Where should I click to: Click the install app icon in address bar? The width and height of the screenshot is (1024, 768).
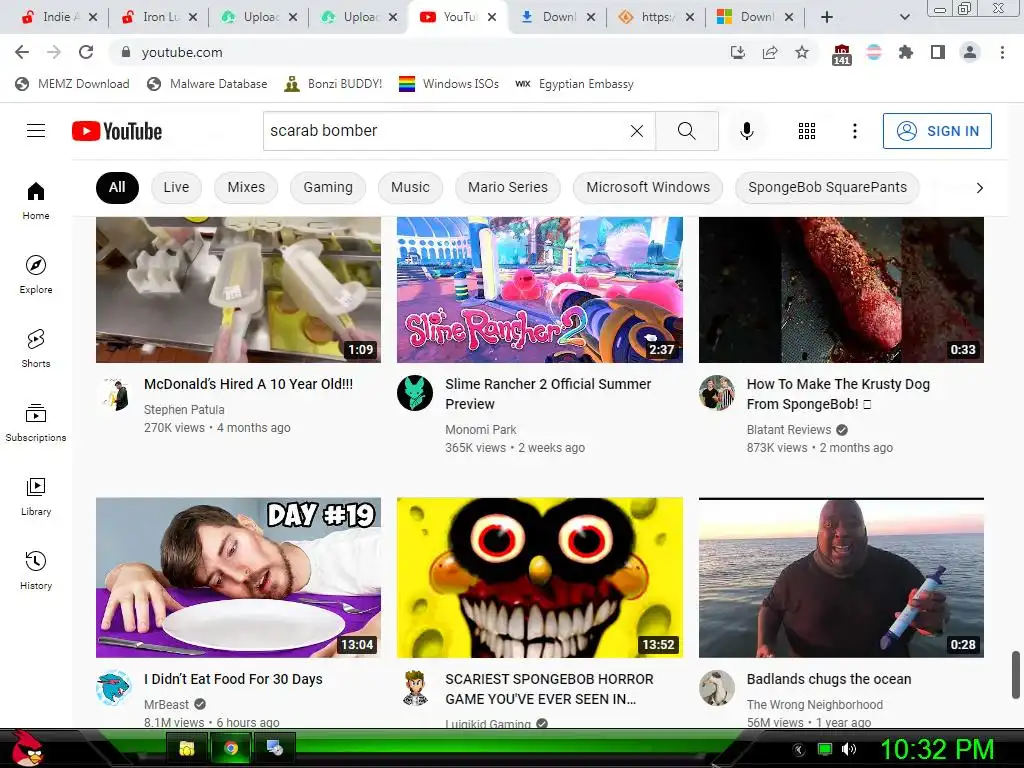pyautogui.click(x=738, y=52)
